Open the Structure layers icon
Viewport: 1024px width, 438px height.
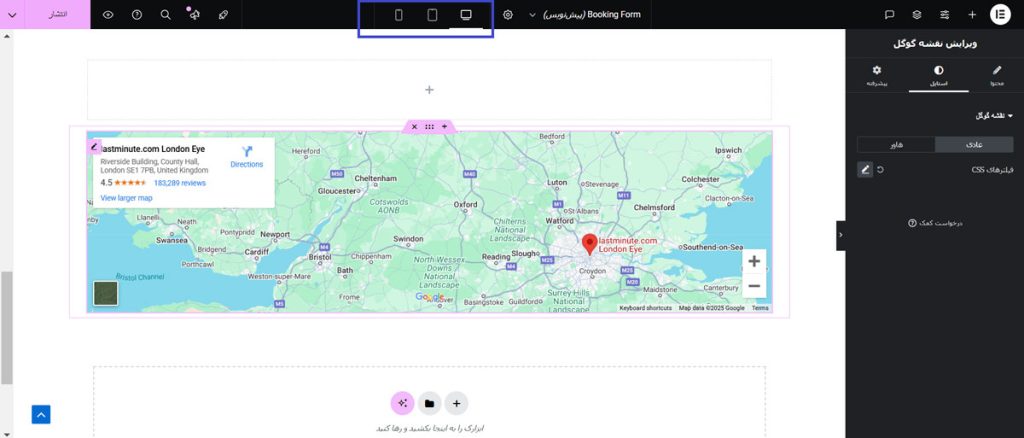pyautogui.click(x=917, y=15)
